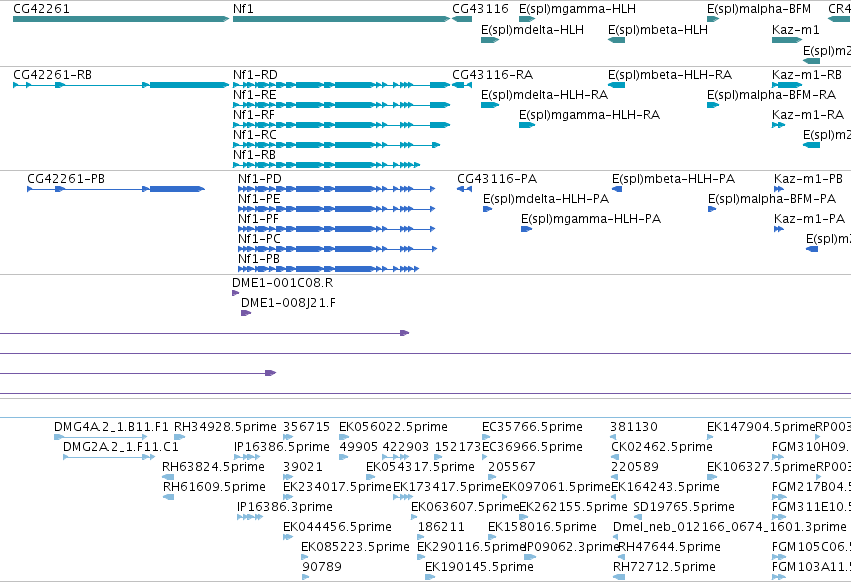Select EST EK234017.5prime
The height and width of the screenshot is (582, 851).
[288, 497]
